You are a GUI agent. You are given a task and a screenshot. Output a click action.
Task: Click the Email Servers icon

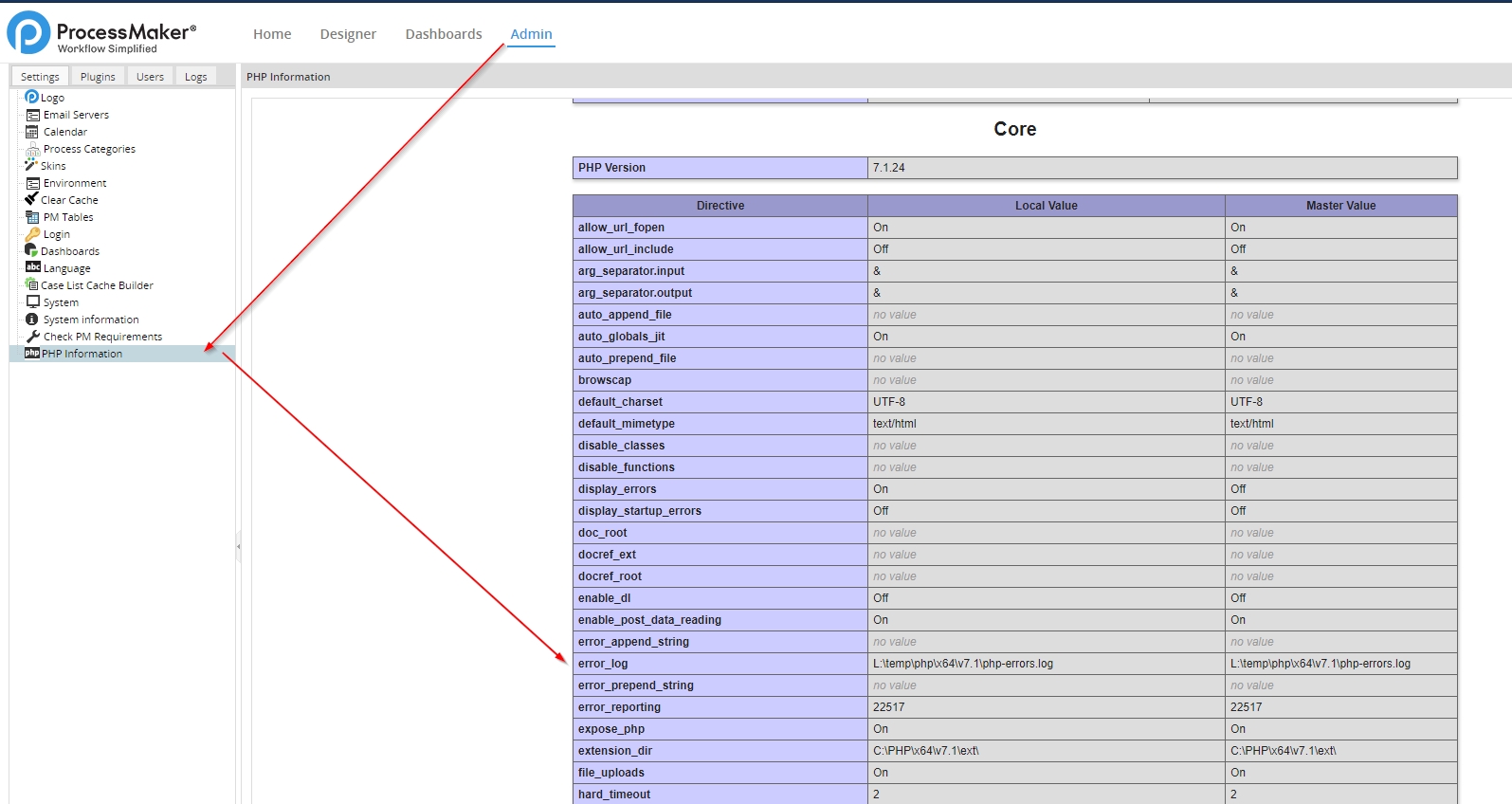pyautogui.click(x=33, y=115)
